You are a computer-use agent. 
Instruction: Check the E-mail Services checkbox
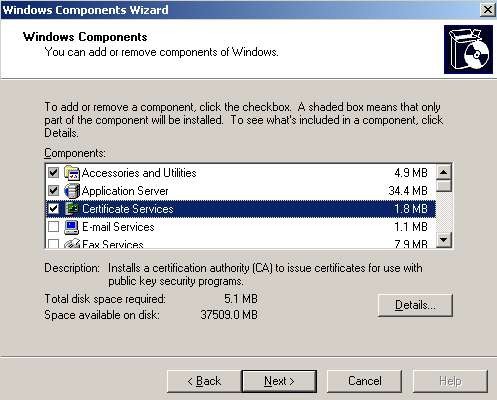[53, 227]
